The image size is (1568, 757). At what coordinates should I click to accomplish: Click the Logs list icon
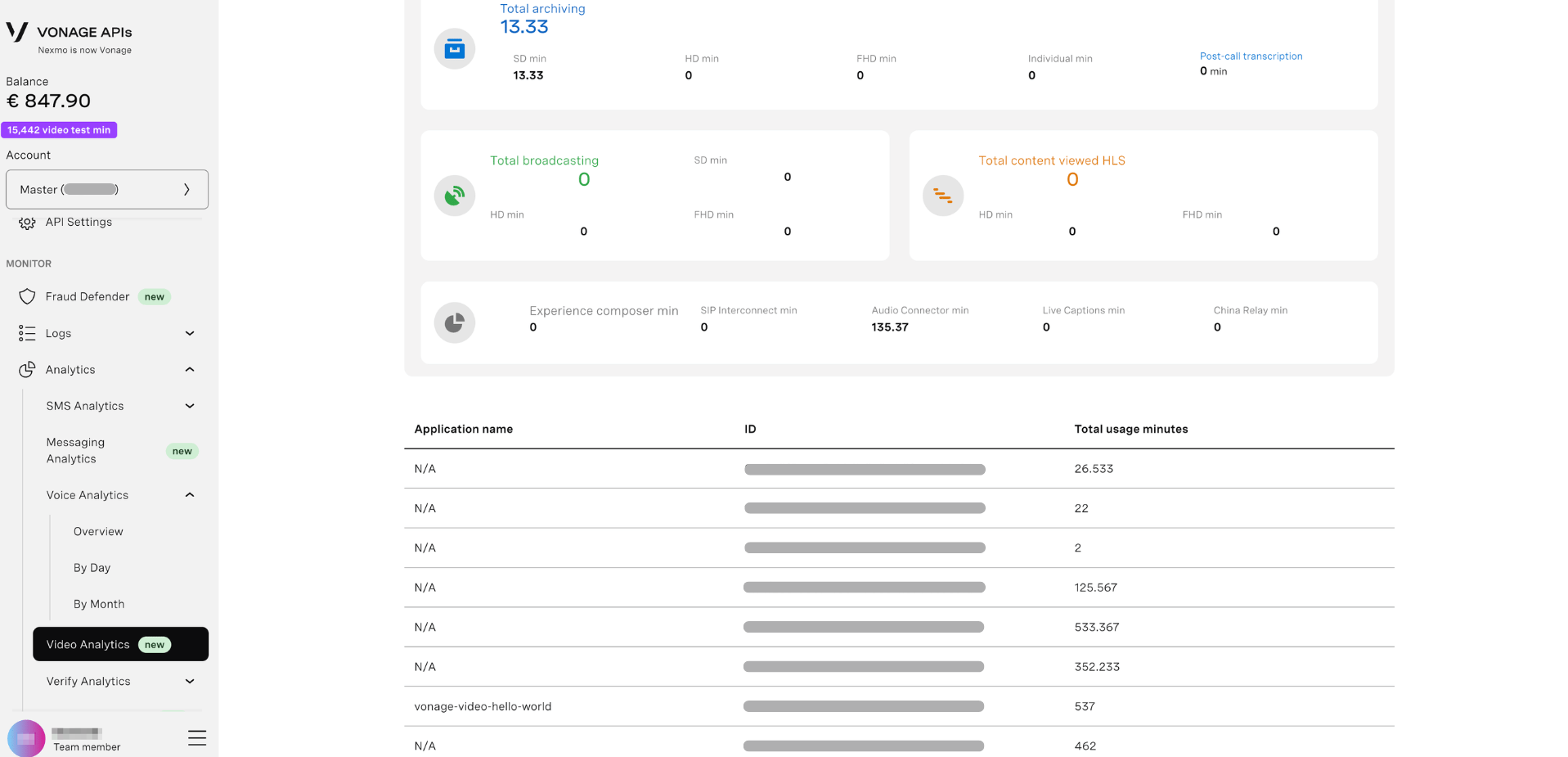tap(27, 333)
